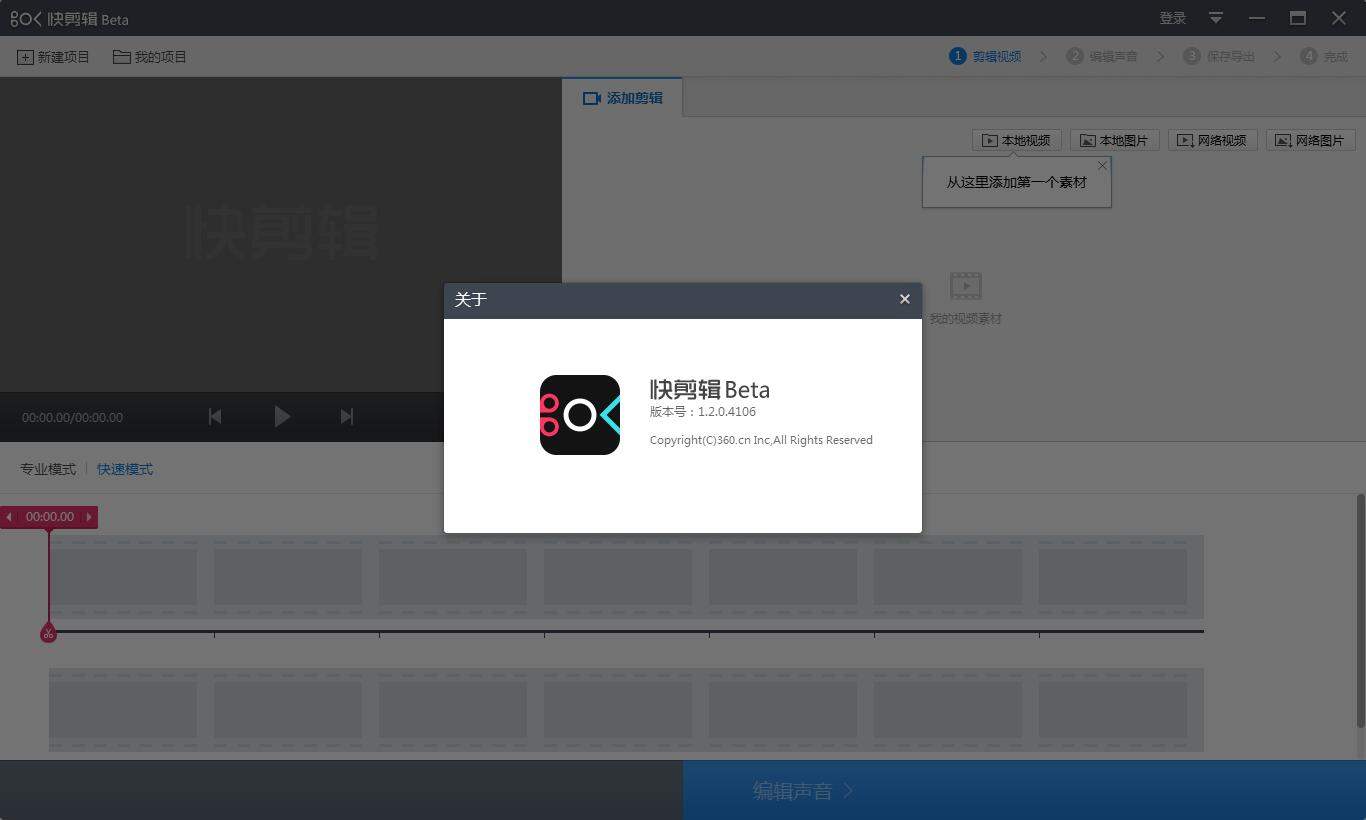The width and height of the screenshot is (1366, 820).
Task: Open 我的项目 project folder
Action: (x=150, y=57)
